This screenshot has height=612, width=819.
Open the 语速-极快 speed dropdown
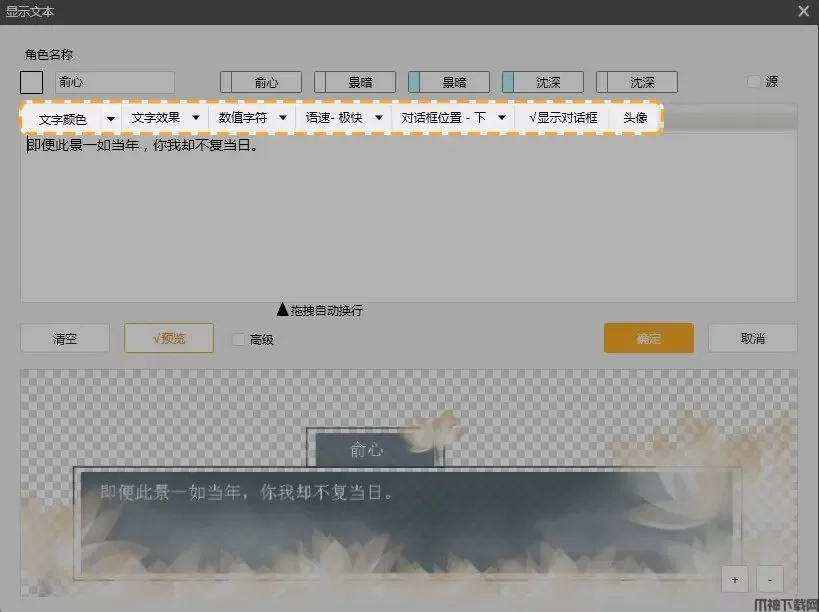click(x=379, y=118)
